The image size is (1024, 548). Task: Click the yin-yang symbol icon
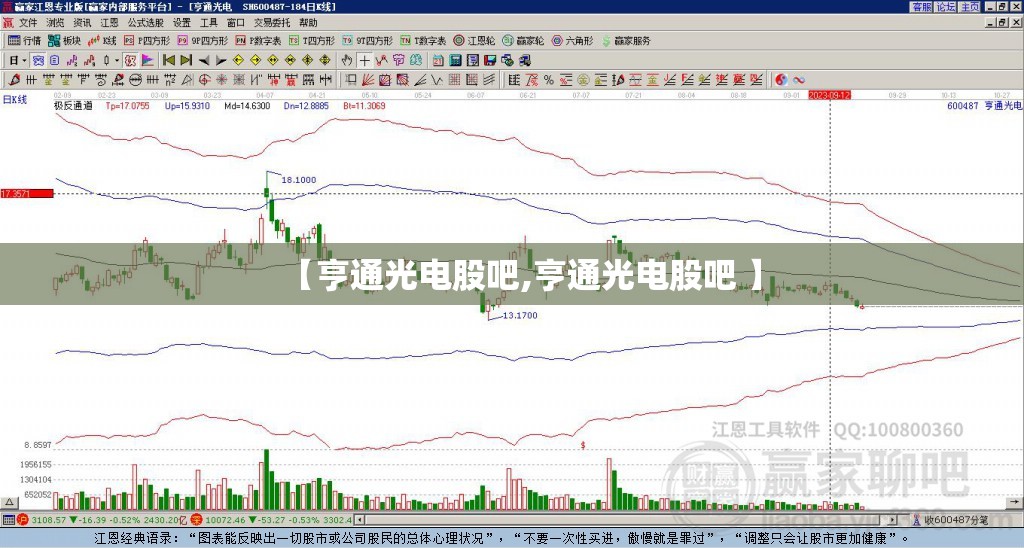(781, 80)
